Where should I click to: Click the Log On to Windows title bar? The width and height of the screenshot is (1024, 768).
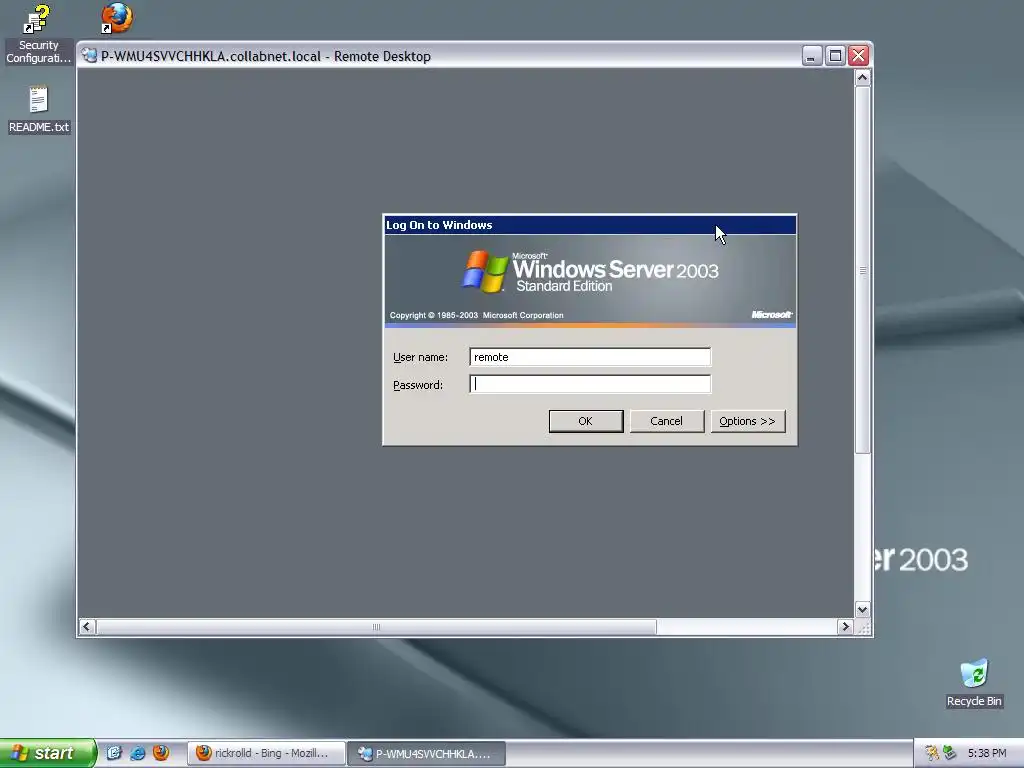590,225
